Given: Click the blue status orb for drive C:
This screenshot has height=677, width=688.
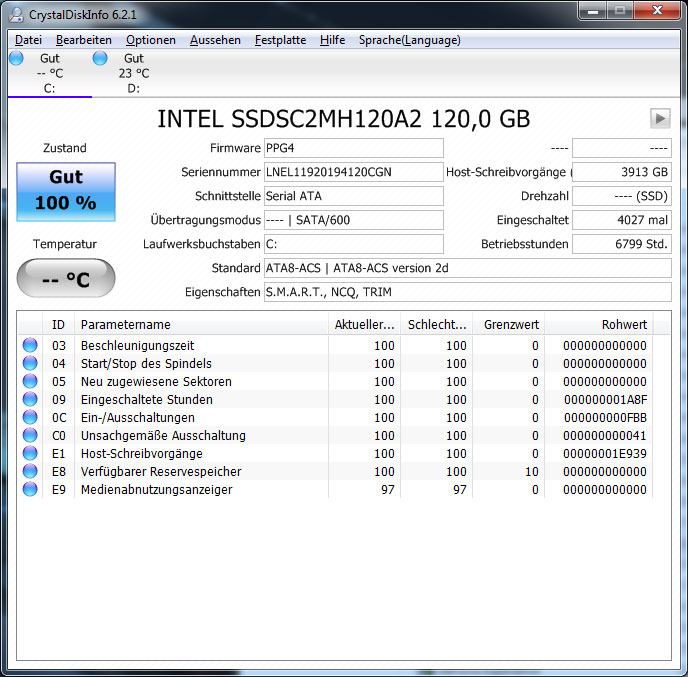Looking at the screenshot, I should pyautogui.click(x=16, y=58).
